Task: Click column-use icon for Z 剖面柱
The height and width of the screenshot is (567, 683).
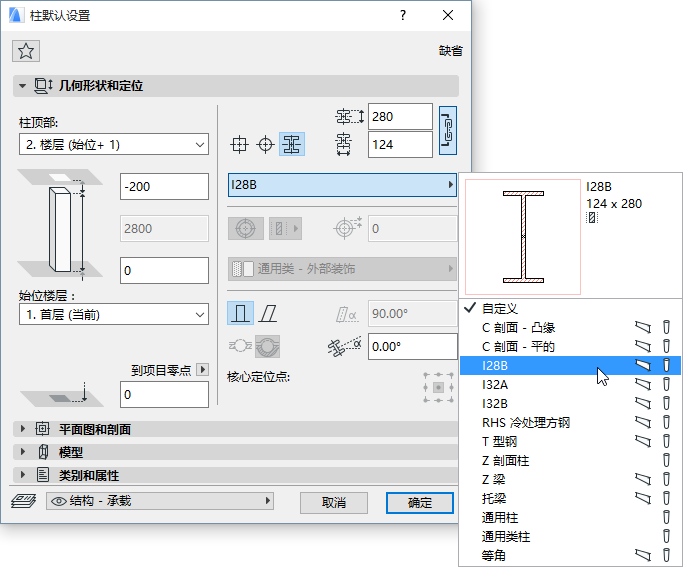Action: pyautogui.click(x=666, y=460)
